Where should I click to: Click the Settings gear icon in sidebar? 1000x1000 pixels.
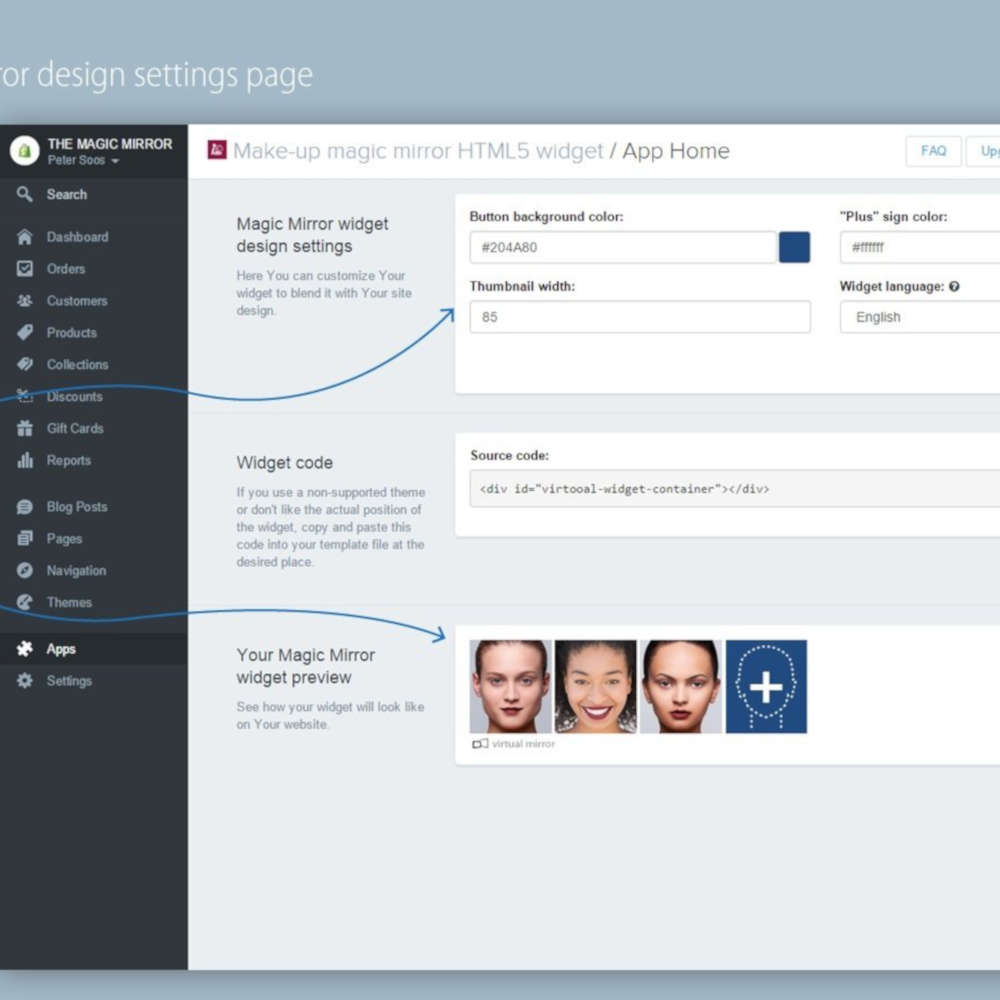pyautogui.click(x=25, y=681)
